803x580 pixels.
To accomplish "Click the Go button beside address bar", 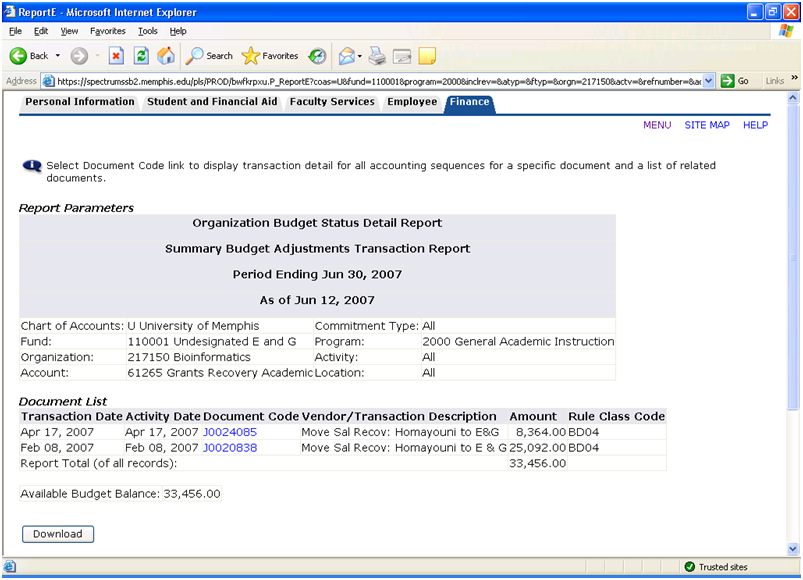I will (x=736, y=81).
